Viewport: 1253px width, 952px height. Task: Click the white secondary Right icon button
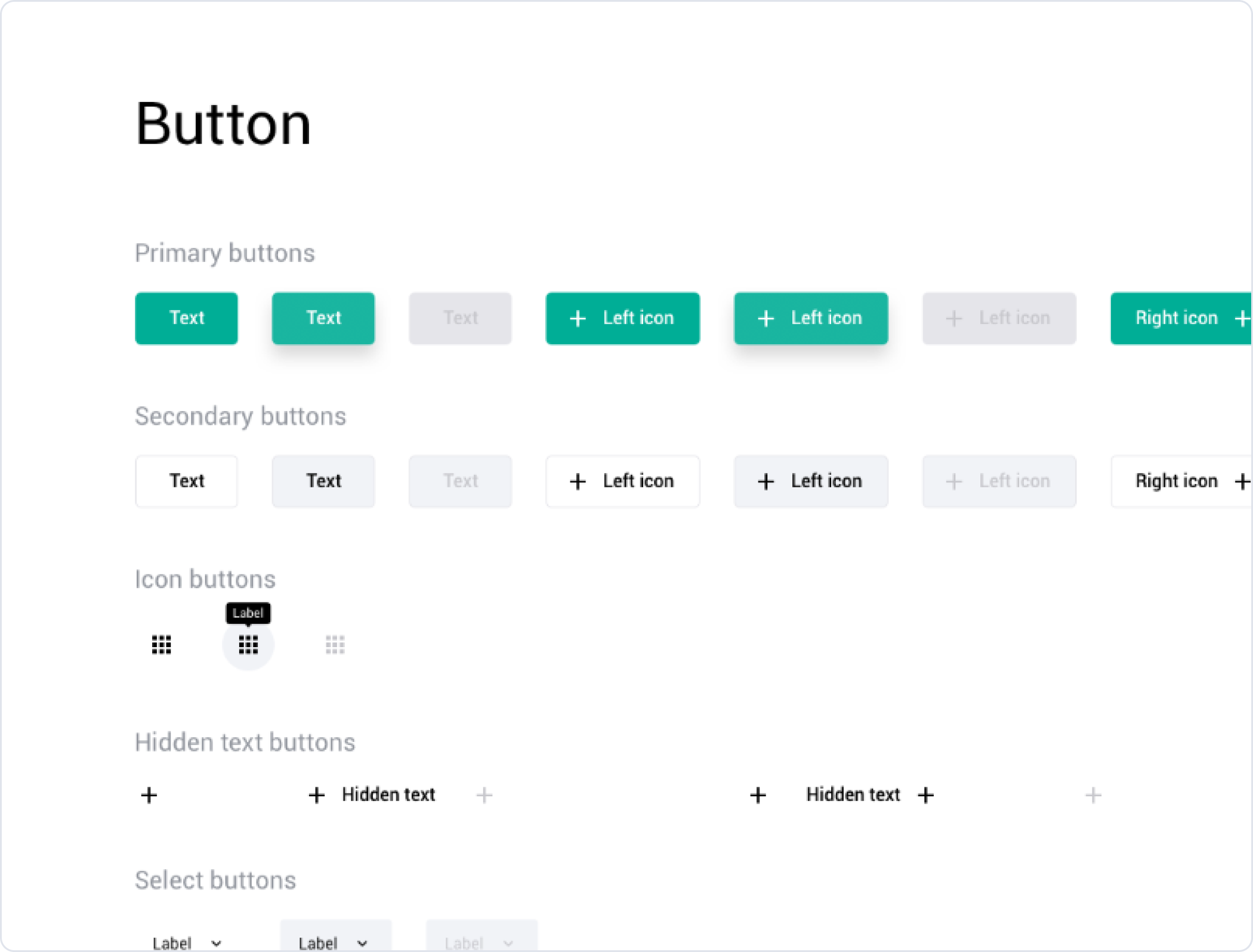1181,481
